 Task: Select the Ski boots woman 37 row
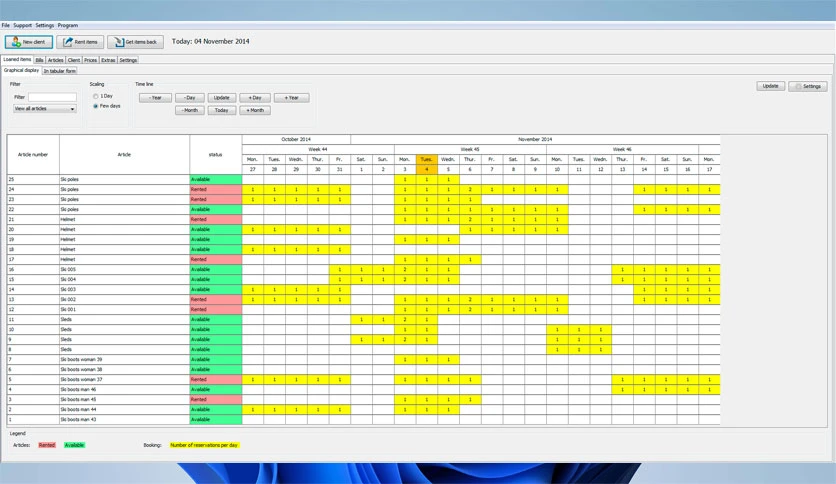point(364,380)
